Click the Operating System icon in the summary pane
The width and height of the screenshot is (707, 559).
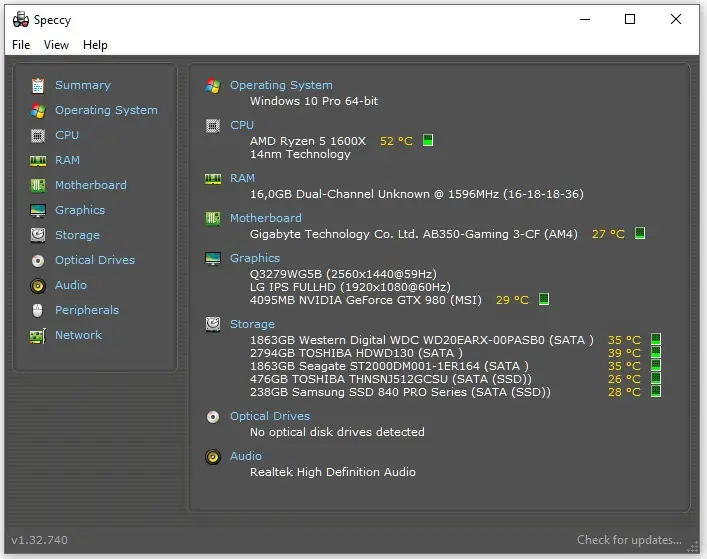click(213, 86)
